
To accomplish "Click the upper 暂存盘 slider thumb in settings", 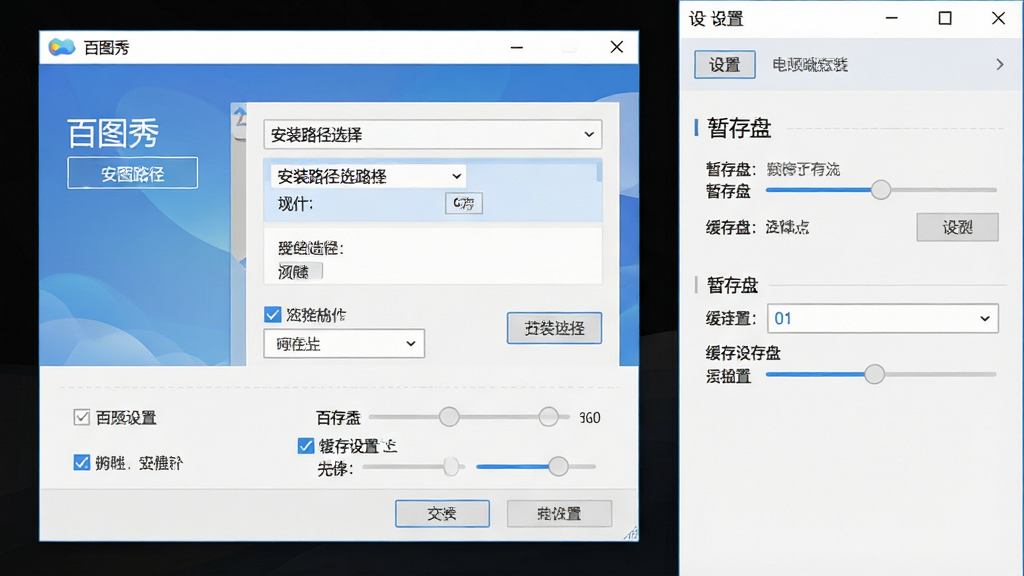I will (x=881, y=190).
